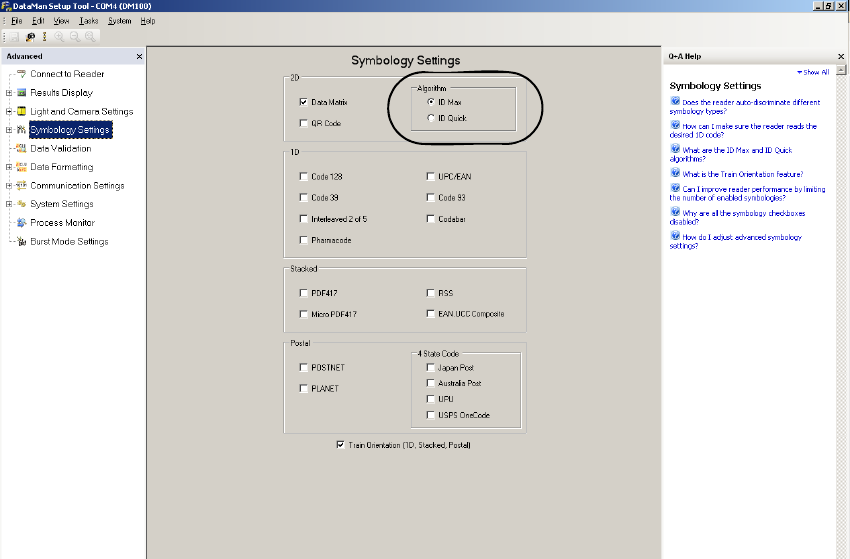
Task: Open help link about disabled symbology checkboxes
Action: (737, 217)
